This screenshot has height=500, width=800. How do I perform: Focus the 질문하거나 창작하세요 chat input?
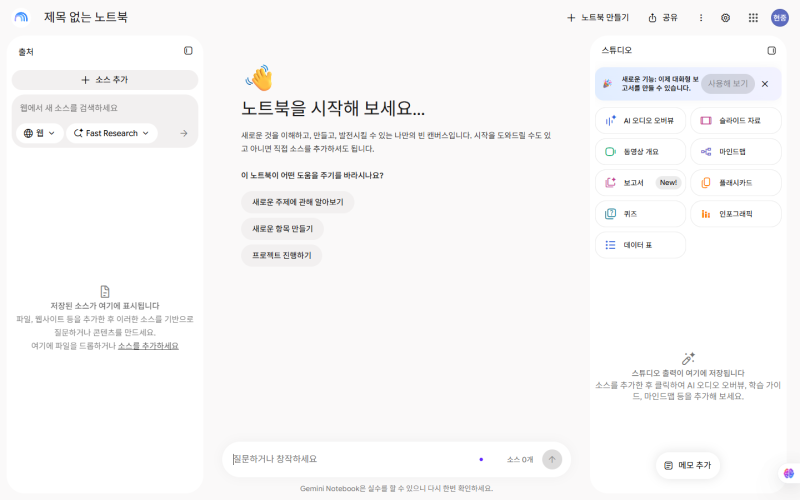pos(352,459)
